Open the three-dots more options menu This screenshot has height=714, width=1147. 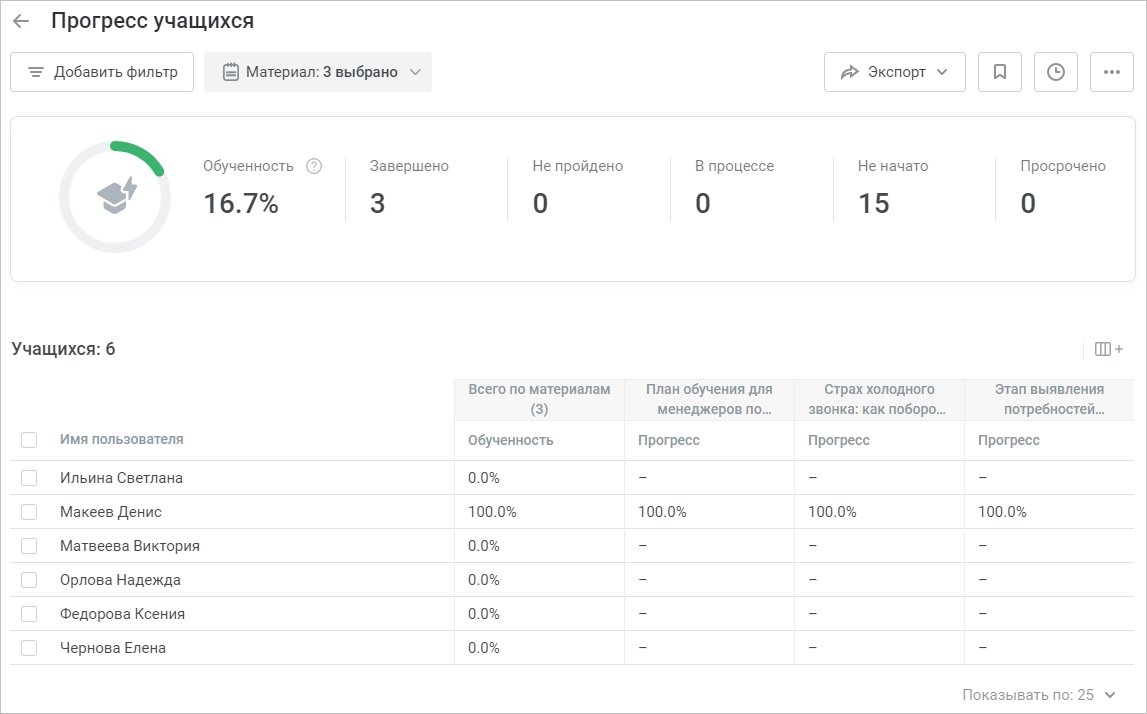1112,72
